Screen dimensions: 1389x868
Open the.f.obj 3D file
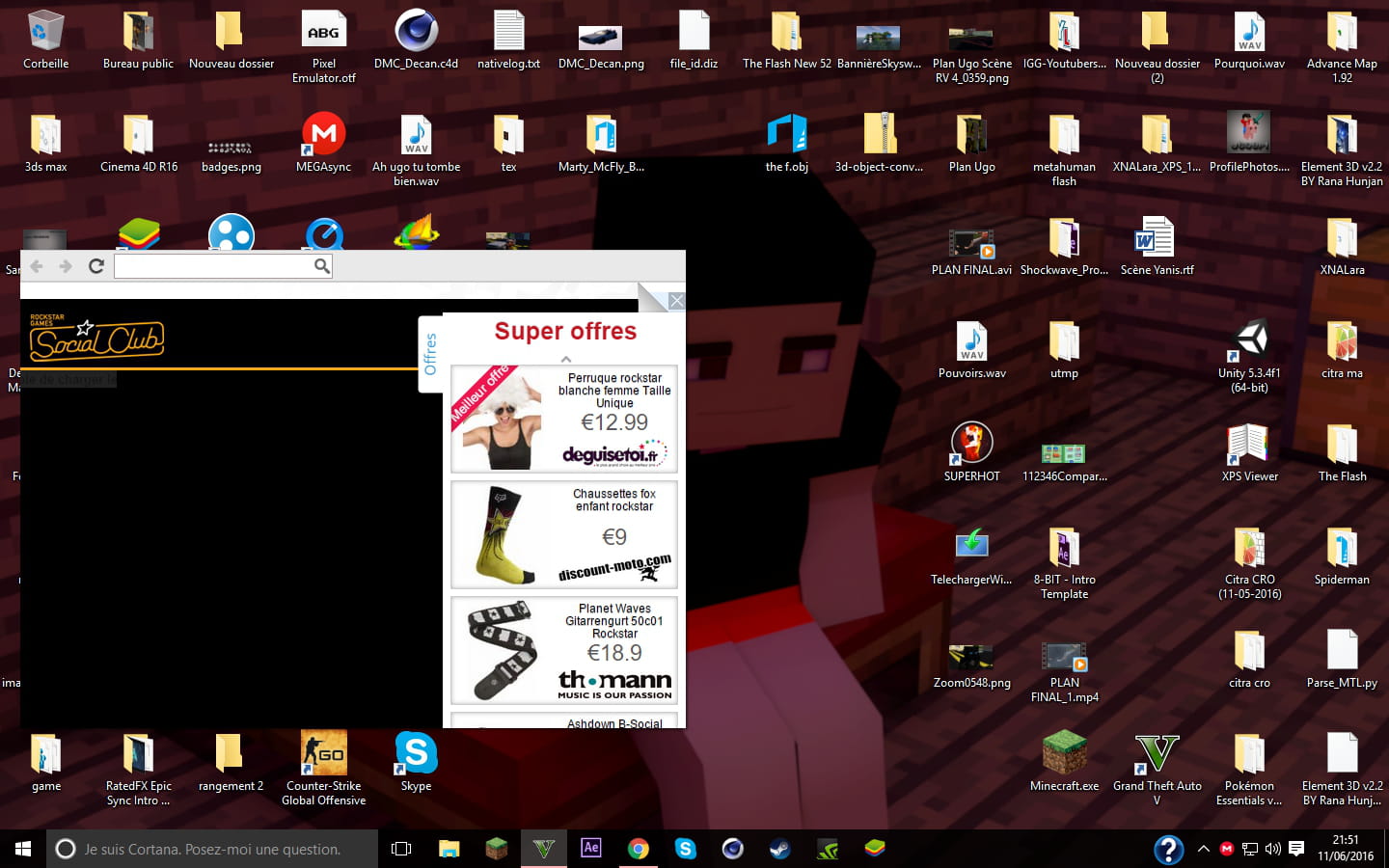tap(786, 142)
